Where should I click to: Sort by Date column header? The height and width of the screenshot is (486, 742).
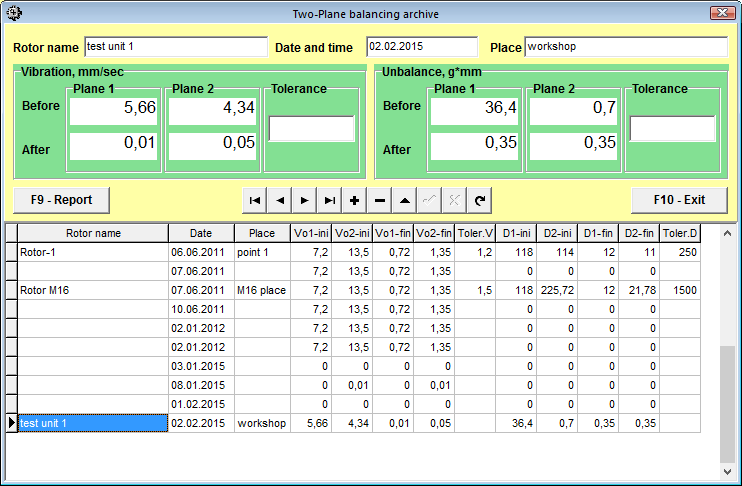point(201,233)
